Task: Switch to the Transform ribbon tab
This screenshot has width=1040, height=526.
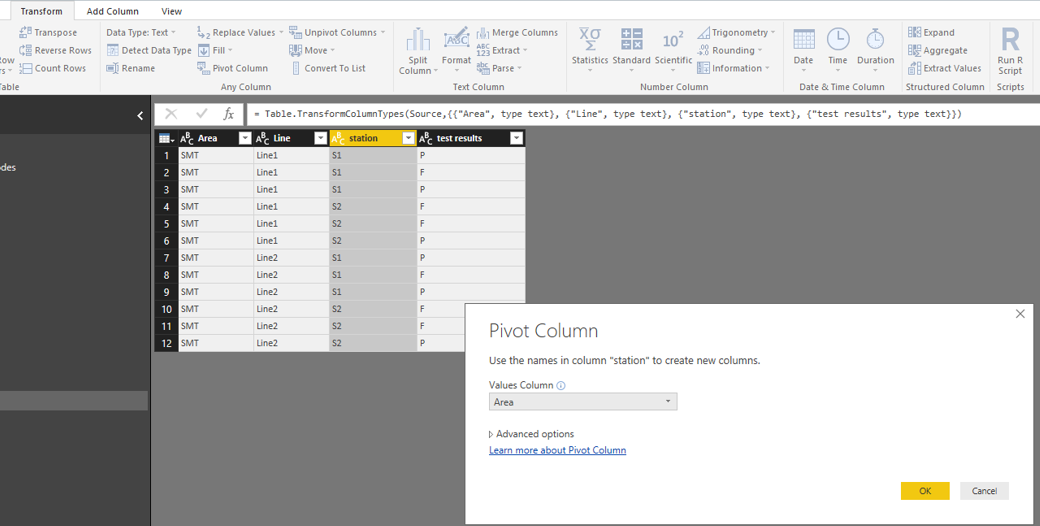Action: [x=41, y=11]
